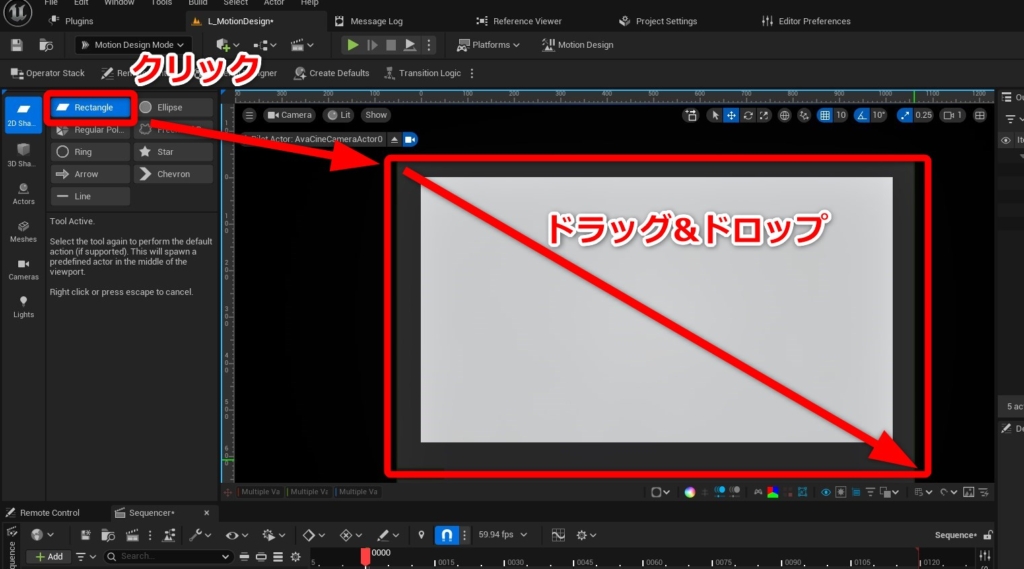
Task: Open the Window menu
Action: pos(119,3)
